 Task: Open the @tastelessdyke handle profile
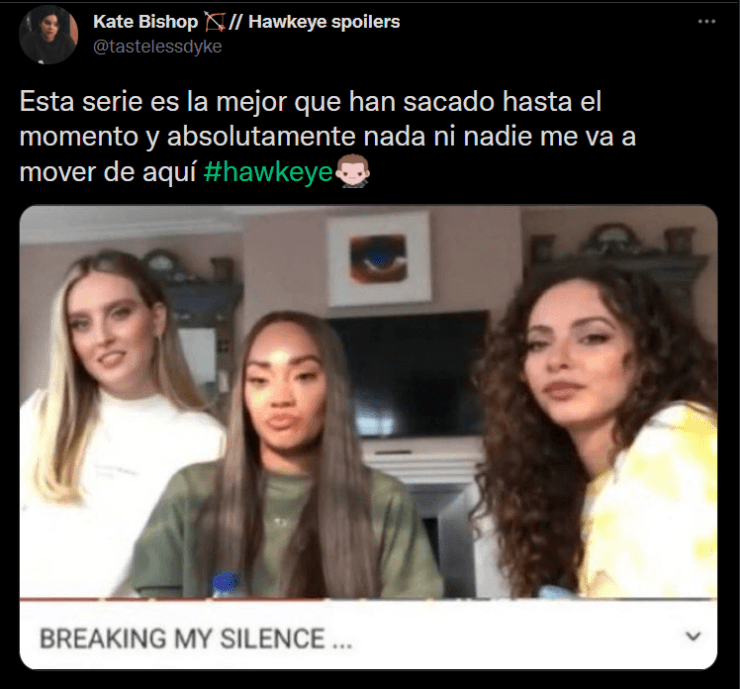157,46
